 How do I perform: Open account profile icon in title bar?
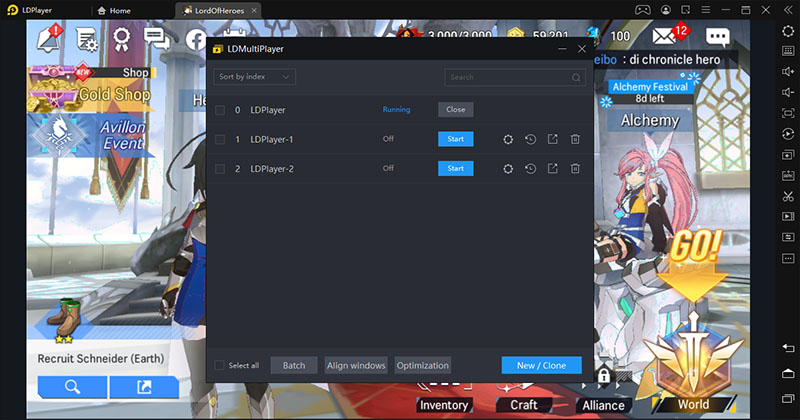(x=666, y=10)
